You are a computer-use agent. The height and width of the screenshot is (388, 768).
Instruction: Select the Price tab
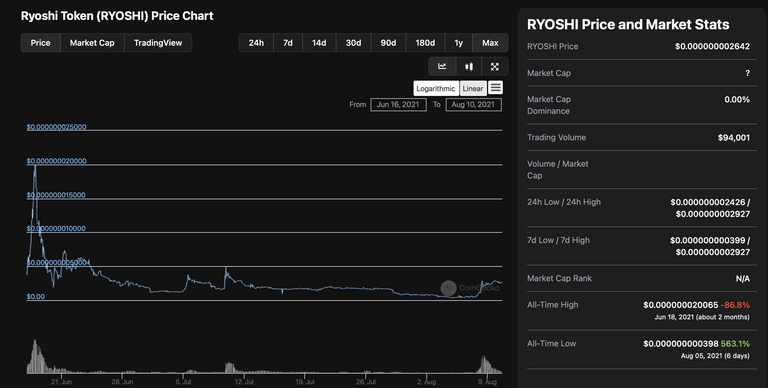pyautogui.click(x=41, y=43)
